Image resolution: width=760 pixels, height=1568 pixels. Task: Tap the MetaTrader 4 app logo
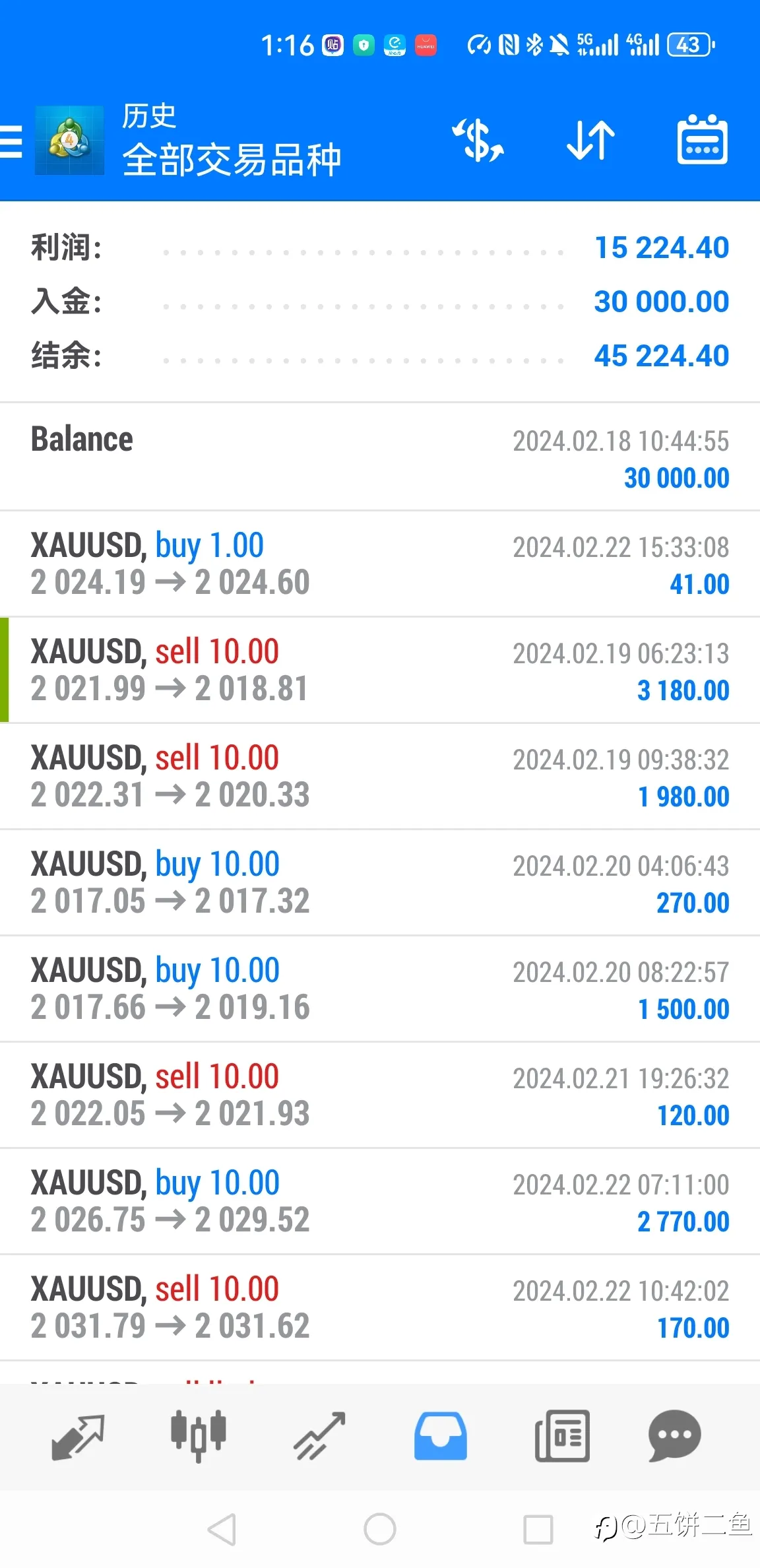[69, 141]
